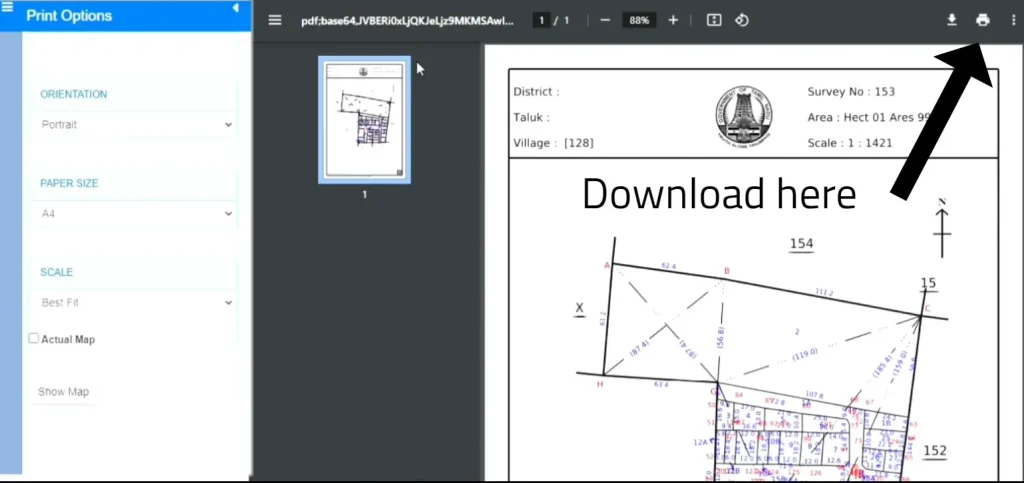Open the Orientation dropdown showing Portrait
The height and width of the screenshot is (483, 1024).
[136, 124]
